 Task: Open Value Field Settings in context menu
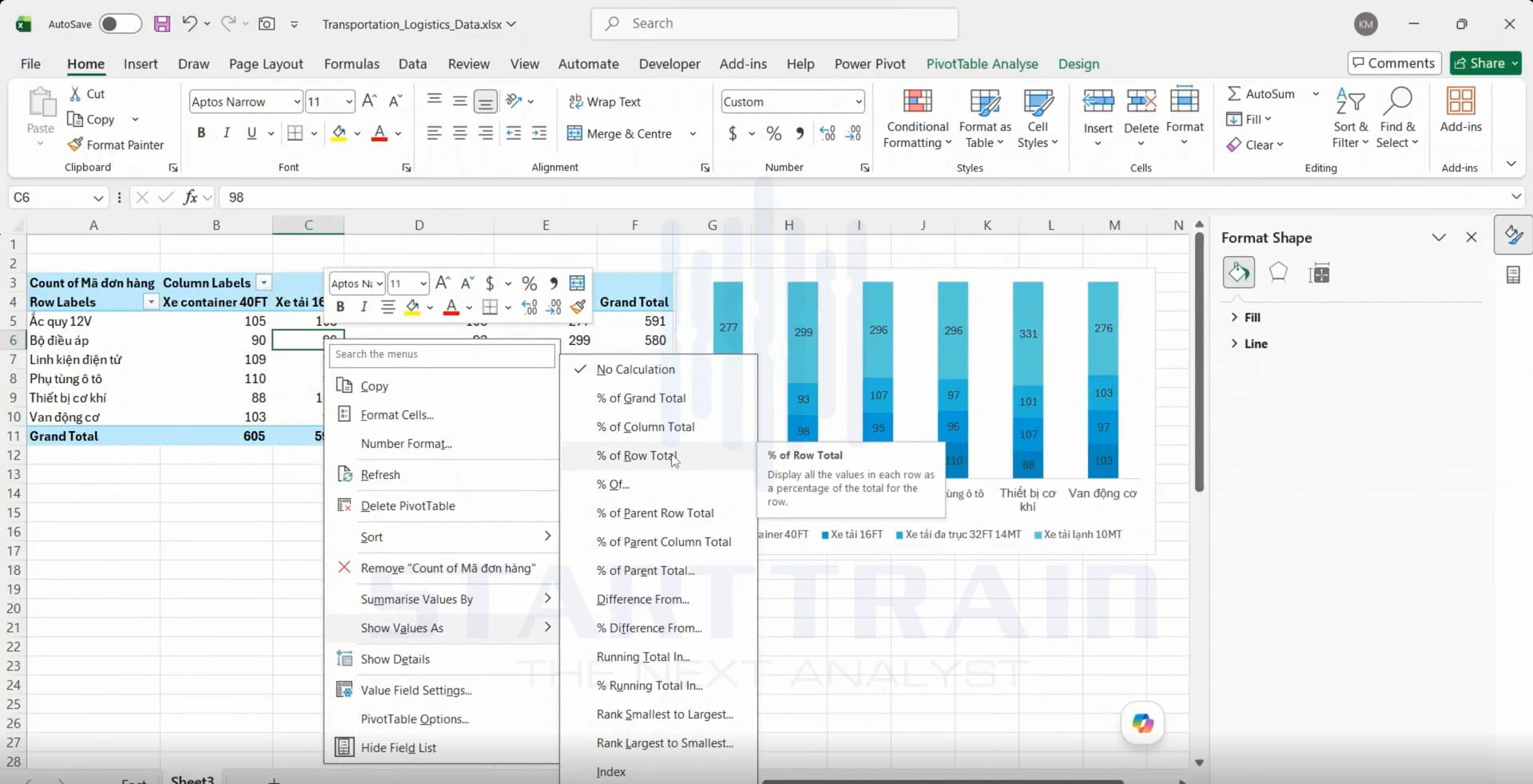416,690
